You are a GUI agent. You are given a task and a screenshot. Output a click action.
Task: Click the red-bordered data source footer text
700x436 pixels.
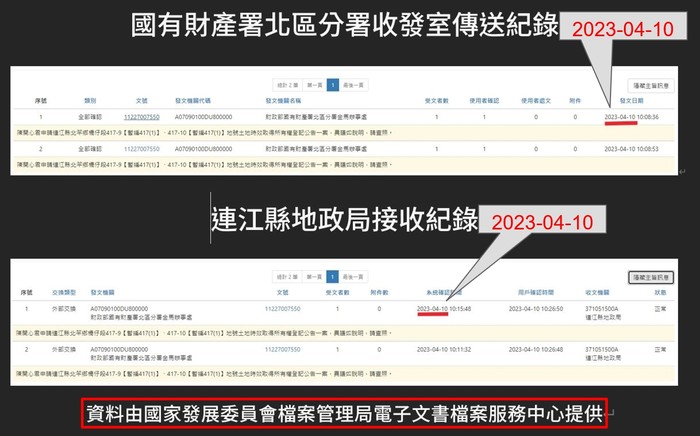click(348, 414)
